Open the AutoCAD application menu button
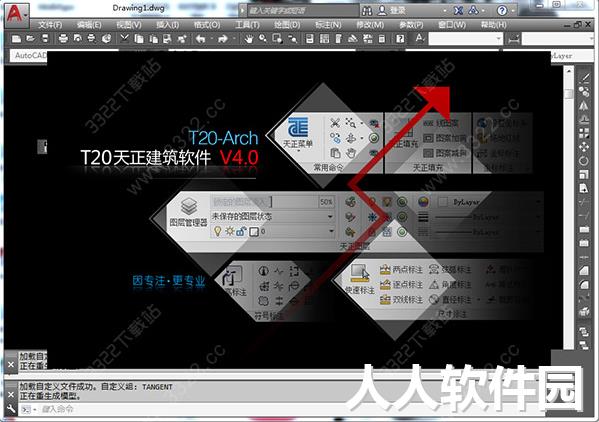The height and width of the screenshot is (422, 599). (x=16, y=15)
